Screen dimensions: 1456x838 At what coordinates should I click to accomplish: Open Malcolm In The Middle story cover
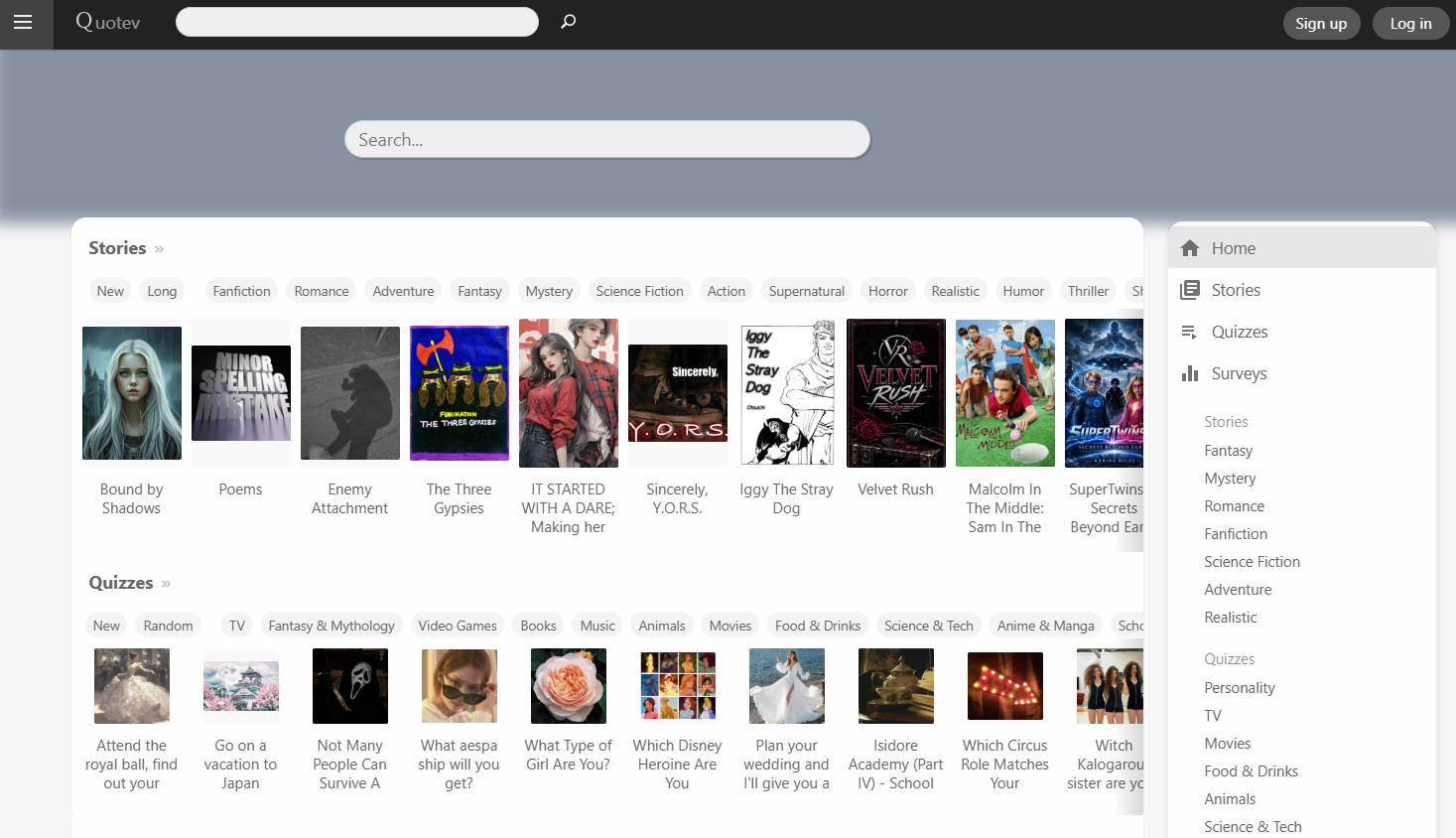(x=1005, y=393)
